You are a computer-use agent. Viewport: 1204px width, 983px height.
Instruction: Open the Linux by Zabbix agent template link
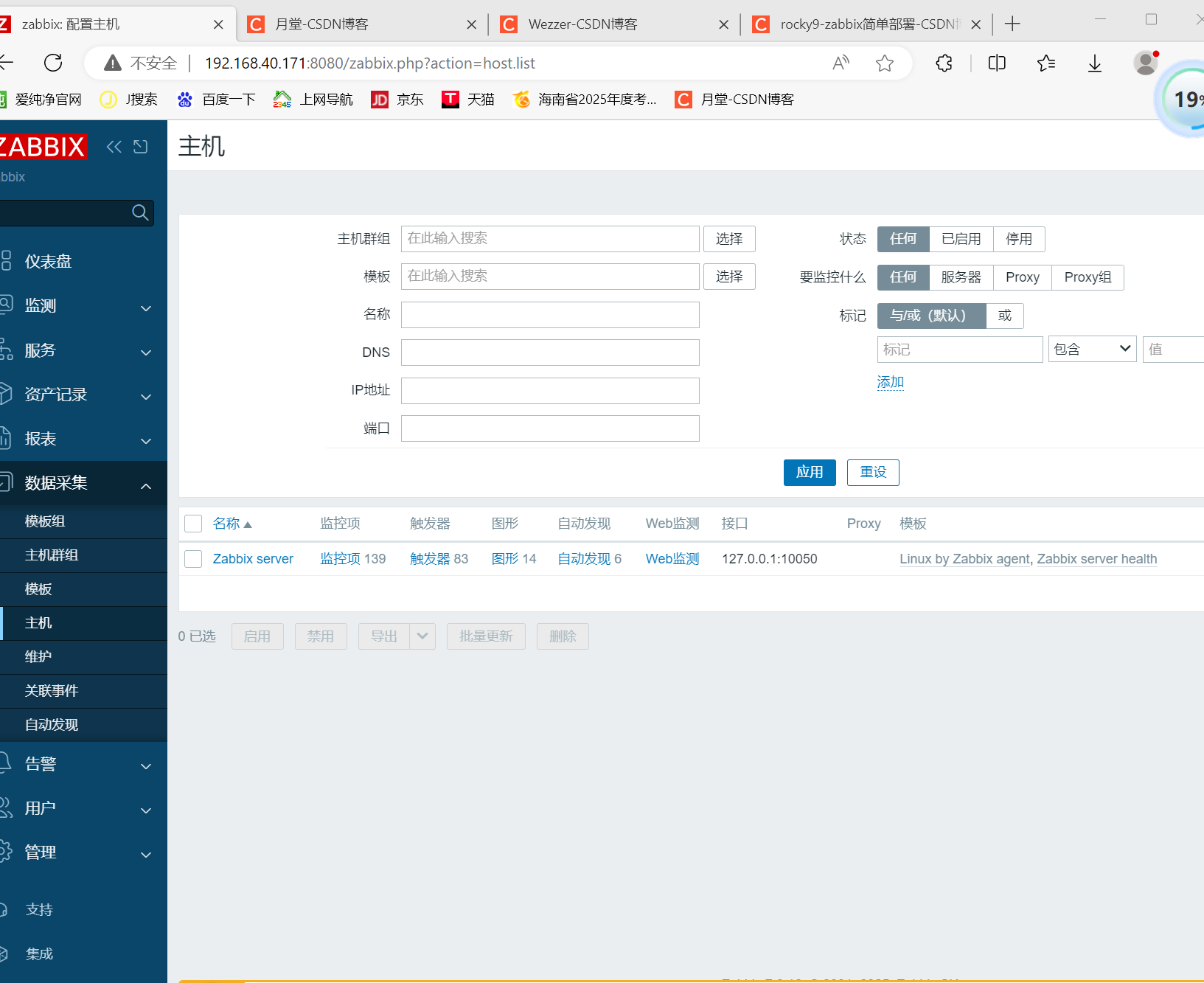click(x=964, y=558)
